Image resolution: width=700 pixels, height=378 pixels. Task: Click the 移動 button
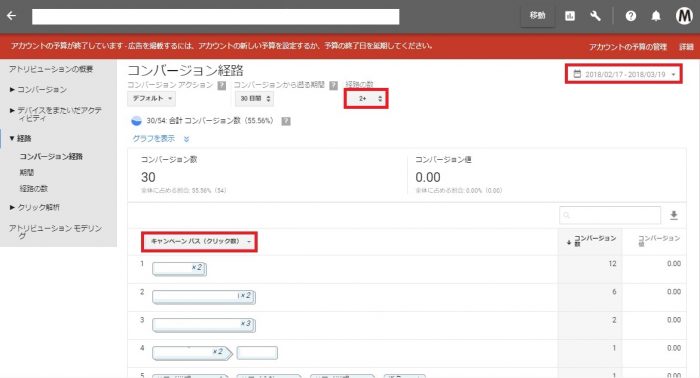[538, 16]
